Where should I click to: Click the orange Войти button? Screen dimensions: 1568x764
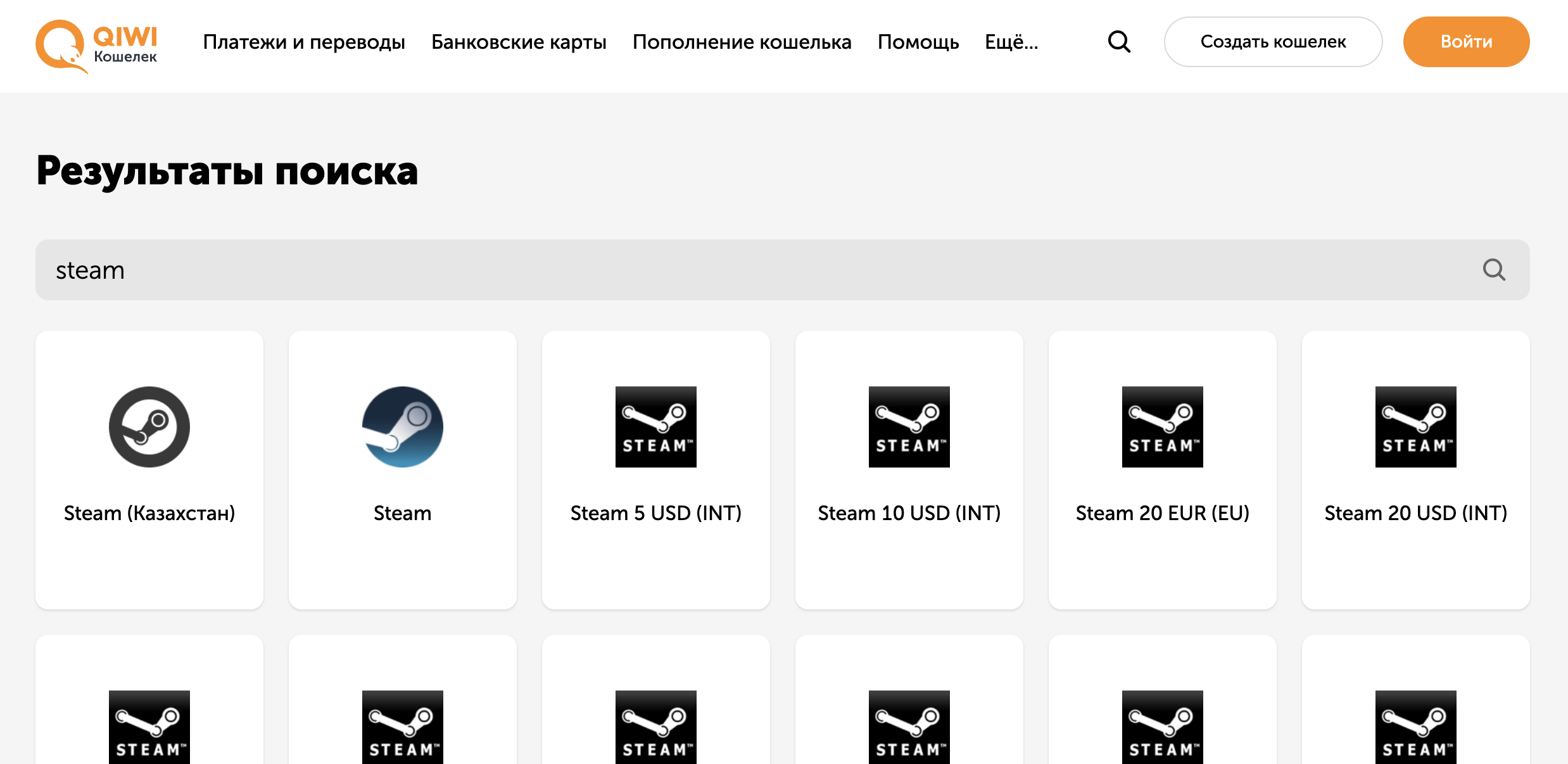pyautogui.click(x=1466, y=42)
